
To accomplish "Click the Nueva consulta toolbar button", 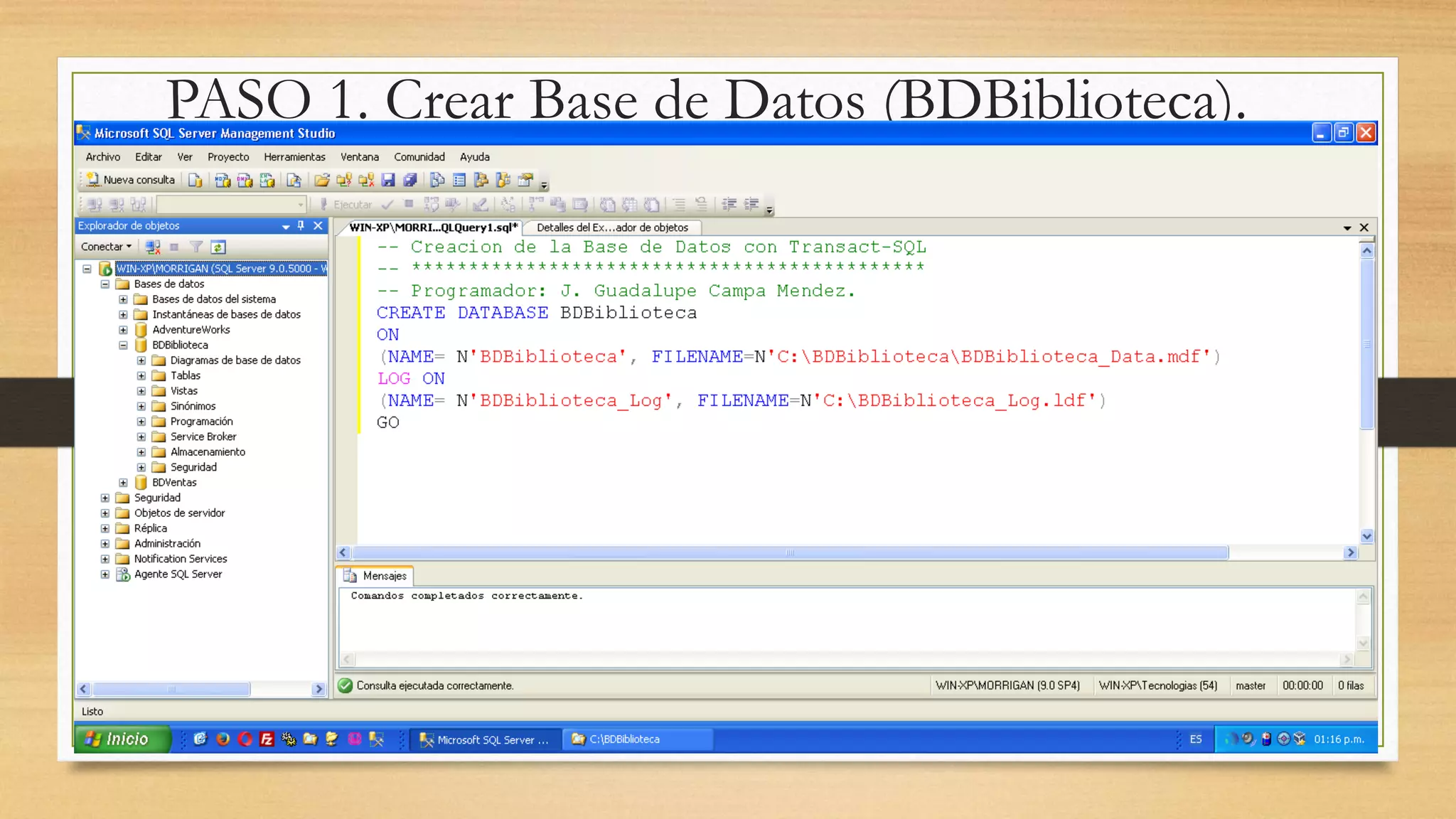I will click(131, 180).
